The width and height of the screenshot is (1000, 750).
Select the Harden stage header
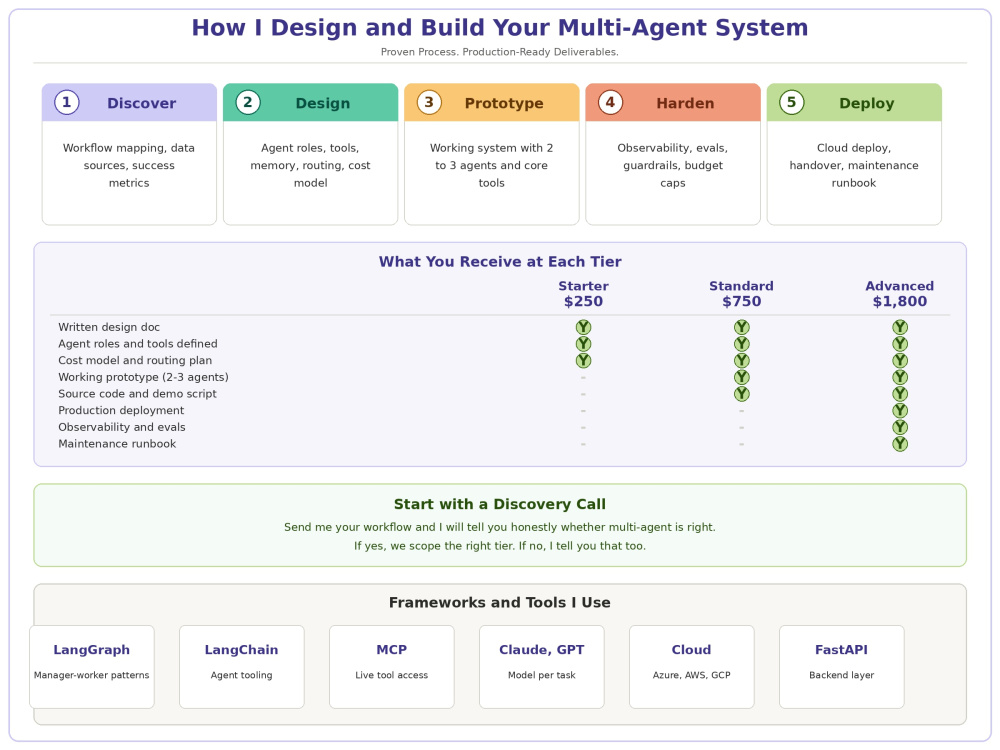(x=673, y=102)
